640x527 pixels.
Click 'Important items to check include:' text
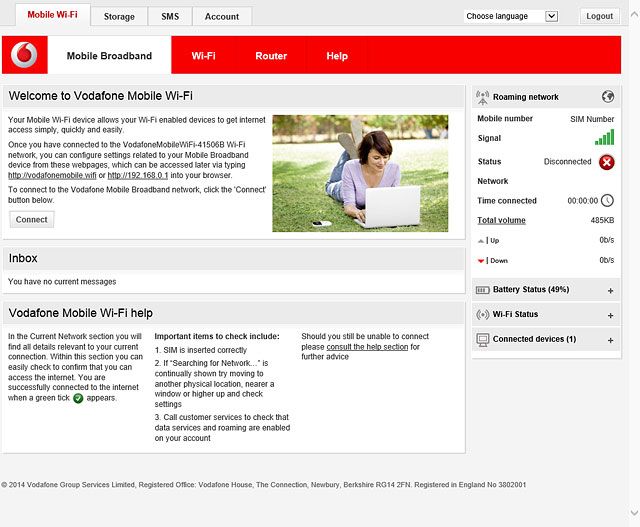[217, 336]
